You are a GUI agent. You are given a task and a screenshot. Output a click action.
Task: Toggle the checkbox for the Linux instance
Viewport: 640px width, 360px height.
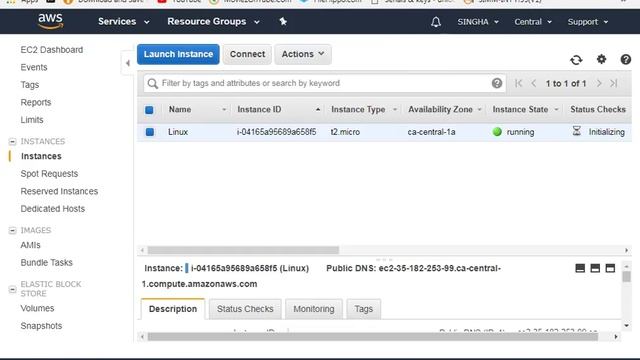coord(150,132)
